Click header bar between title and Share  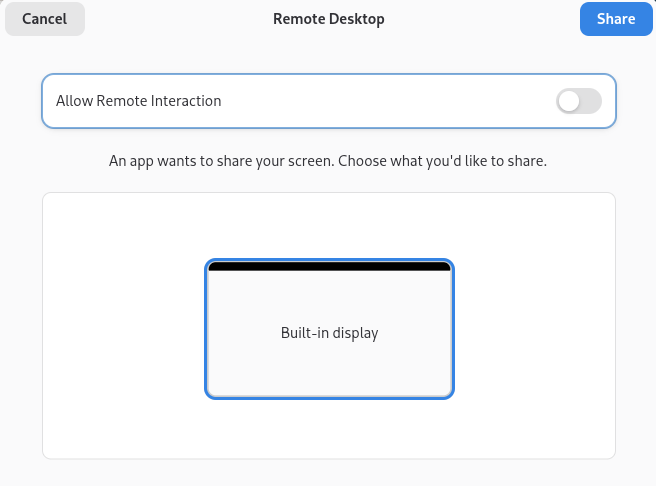[480, 19]
